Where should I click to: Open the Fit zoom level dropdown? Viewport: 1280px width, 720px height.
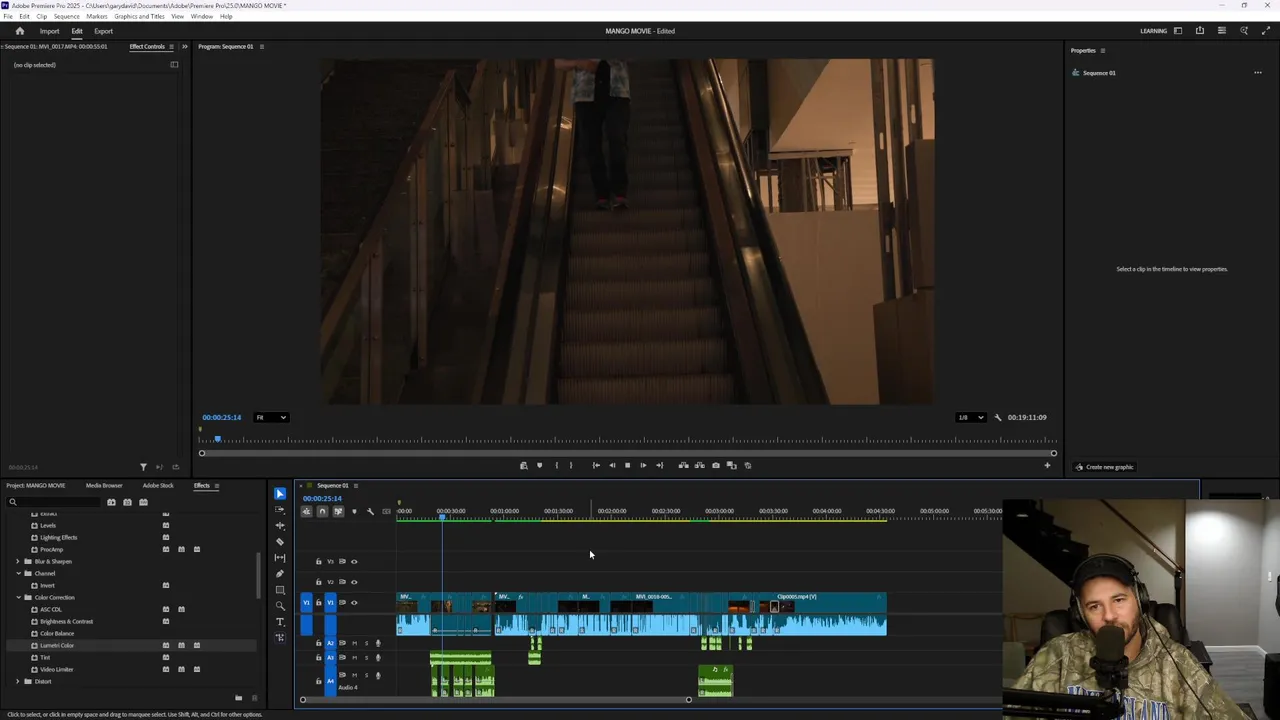click(x=271, y=418)
